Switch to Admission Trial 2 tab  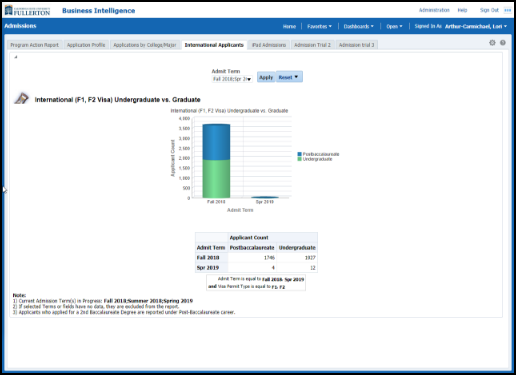pyautogui.click(x=312, y=45)
